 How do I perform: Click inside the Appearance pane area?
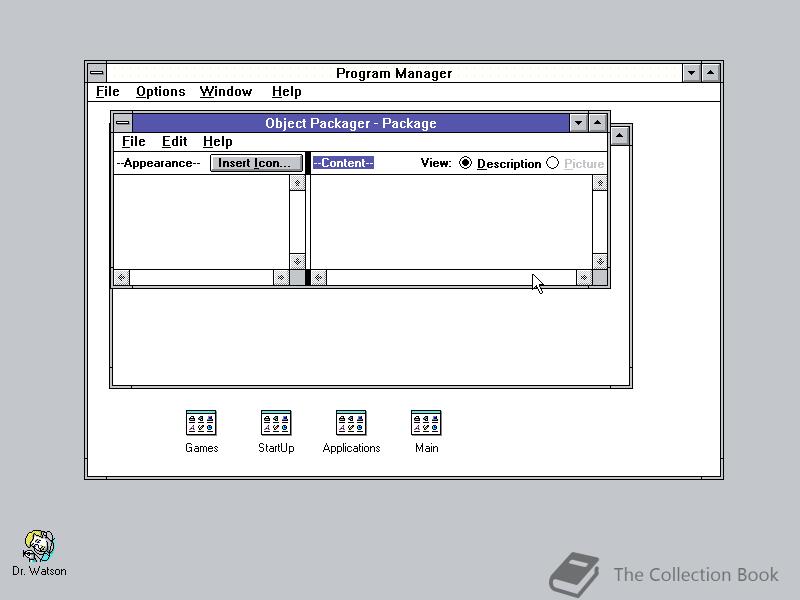click(x=201, y=222)
